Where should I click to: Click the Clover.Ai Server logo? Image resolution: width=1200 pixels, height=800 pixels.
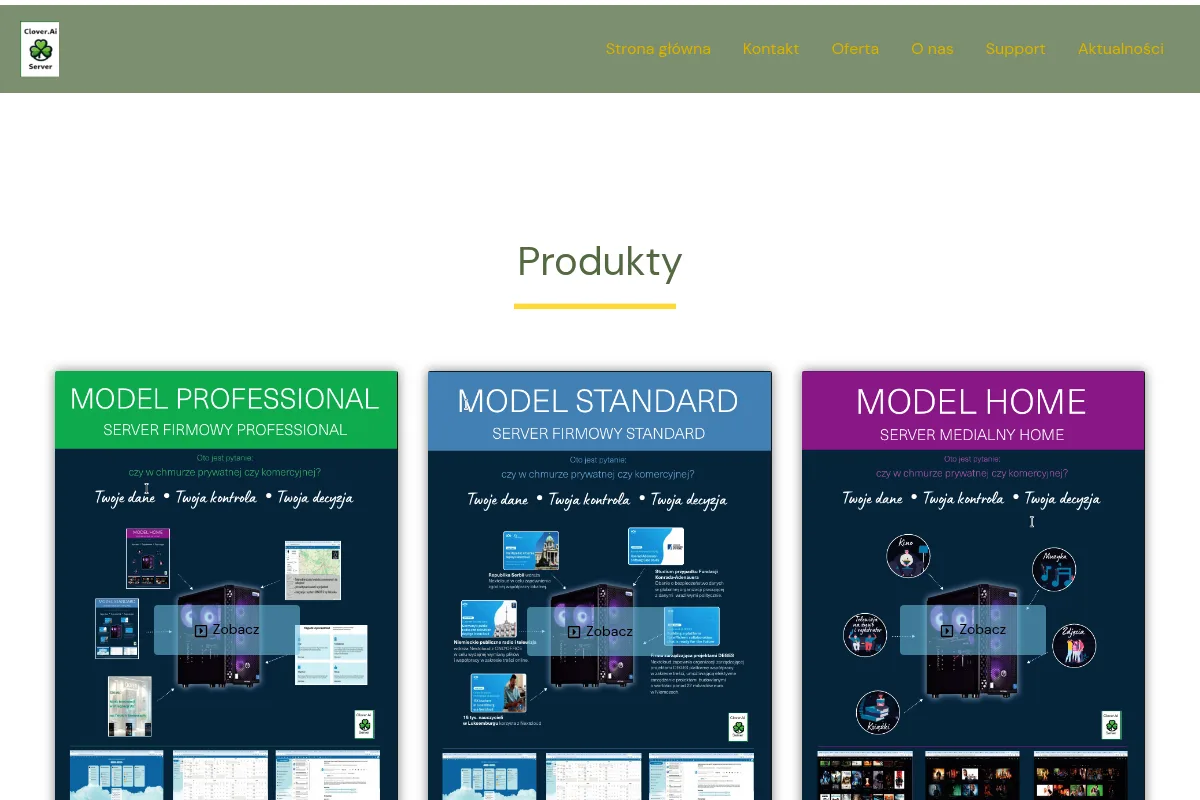pos(40,49)
